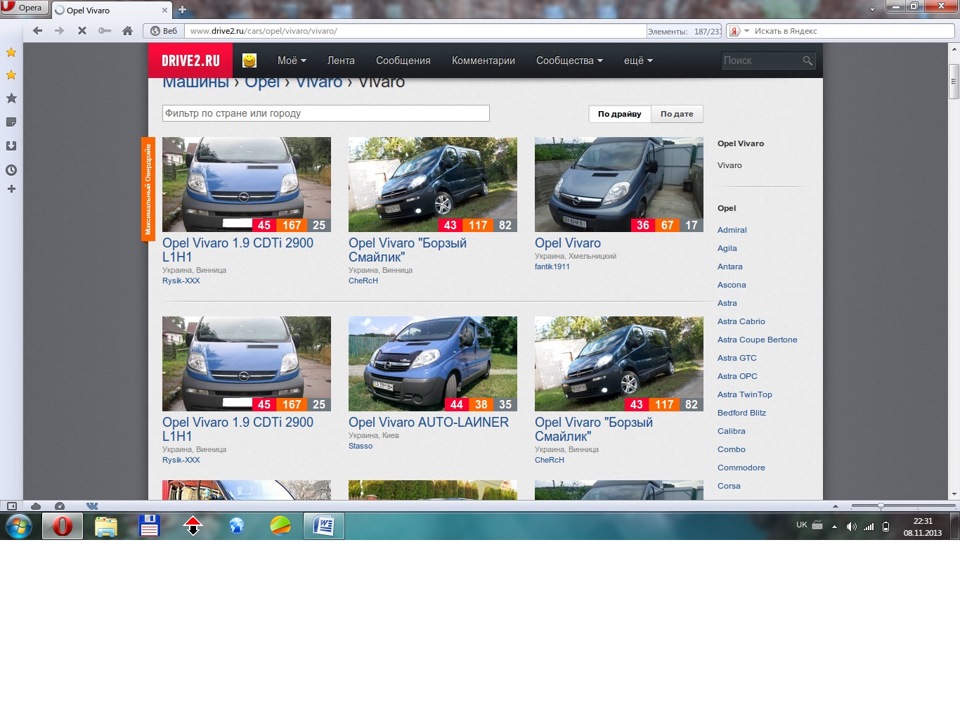Go to the browser home page icon
The width and height of the screenshot is (960, 720).
click(127, 31)
